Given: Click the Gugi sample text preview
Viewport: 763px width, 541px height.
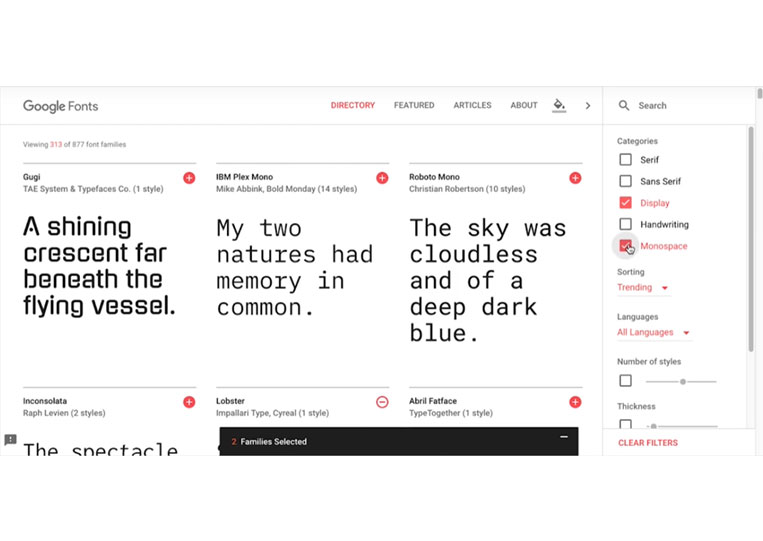Looking at the screenshot, I should pyautogui.click(x=99, y=266).
